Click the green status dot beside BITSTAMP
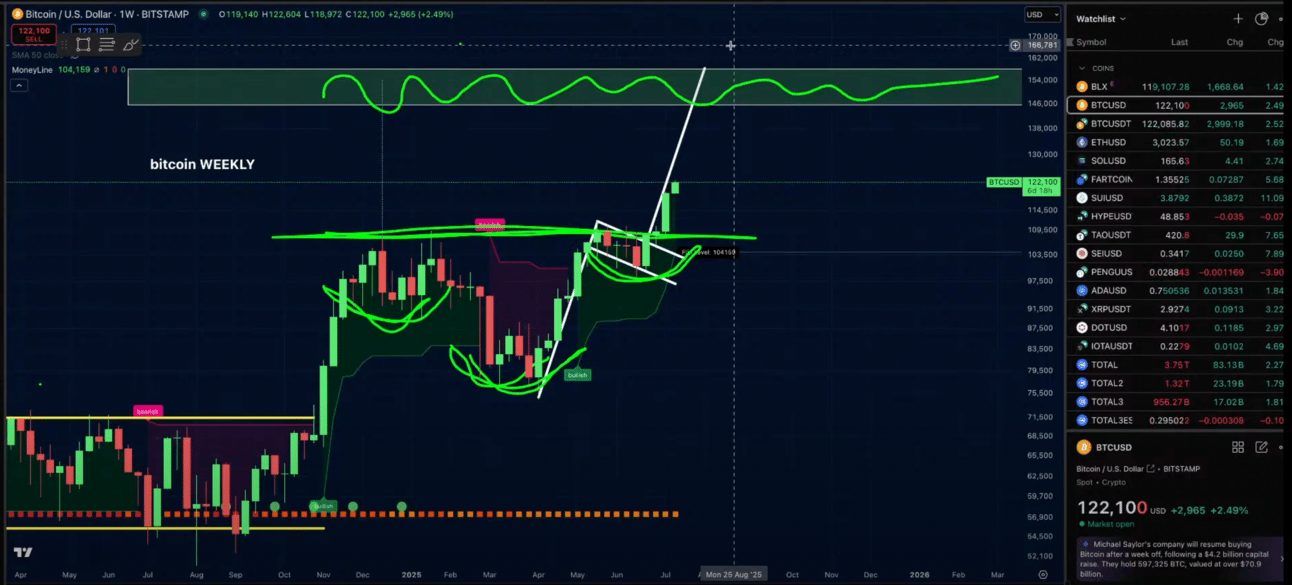 point(204,15)
